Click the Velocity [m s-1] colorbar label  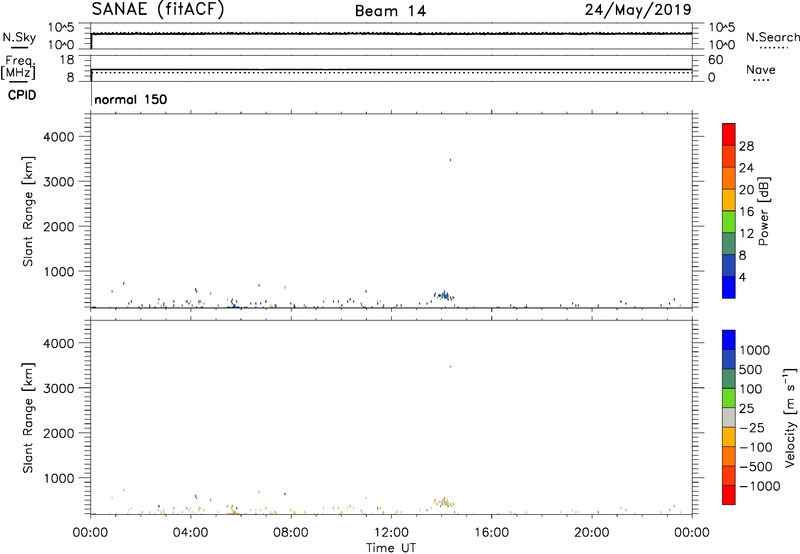click(790, 417)
